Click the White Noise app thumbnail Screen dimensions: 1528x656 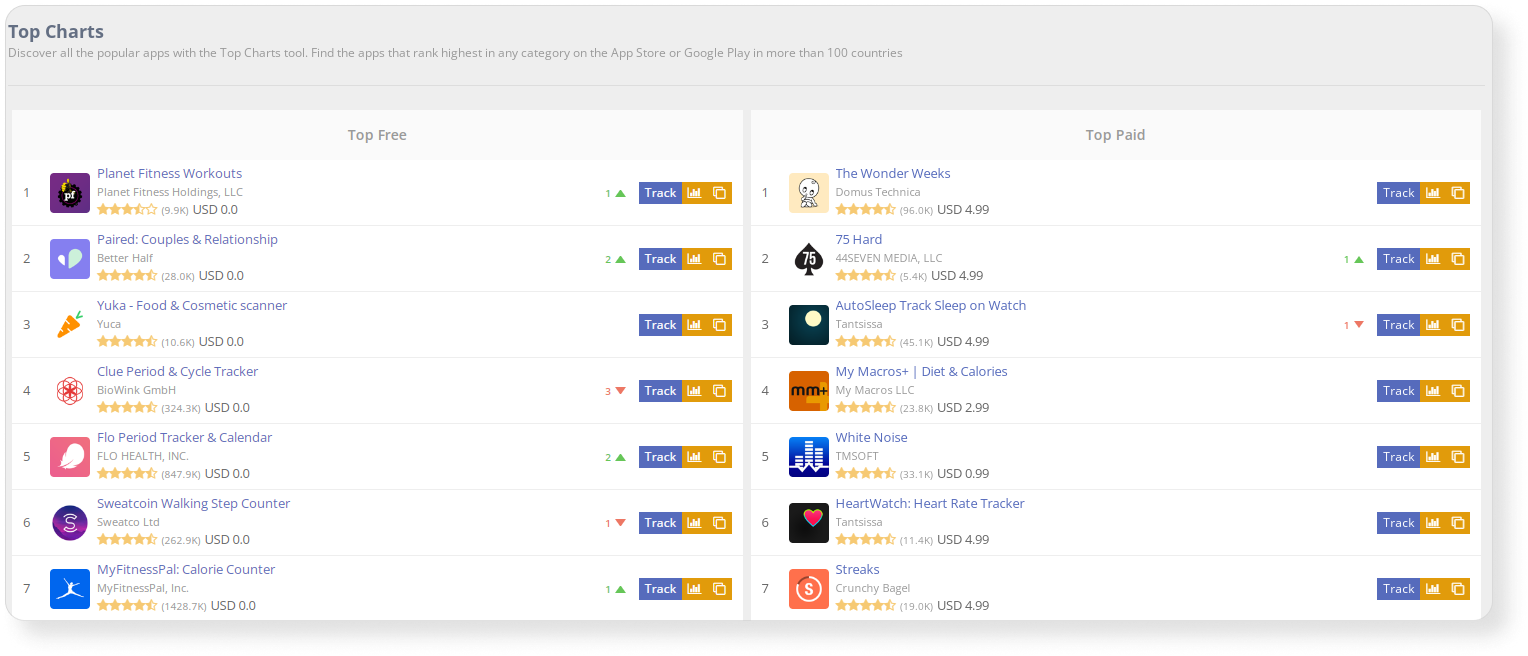tap(808, 457)
